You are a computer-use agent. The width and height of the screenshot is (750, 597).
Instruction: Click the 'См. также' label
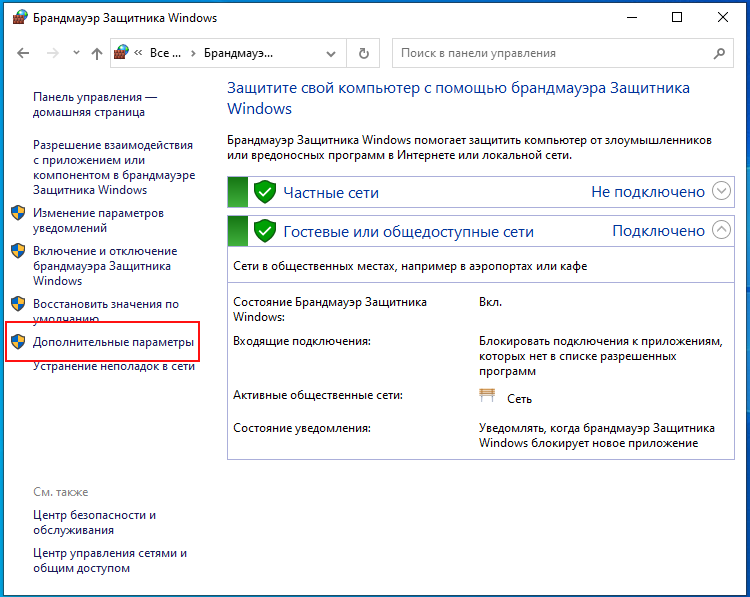[x=61, y=492]
